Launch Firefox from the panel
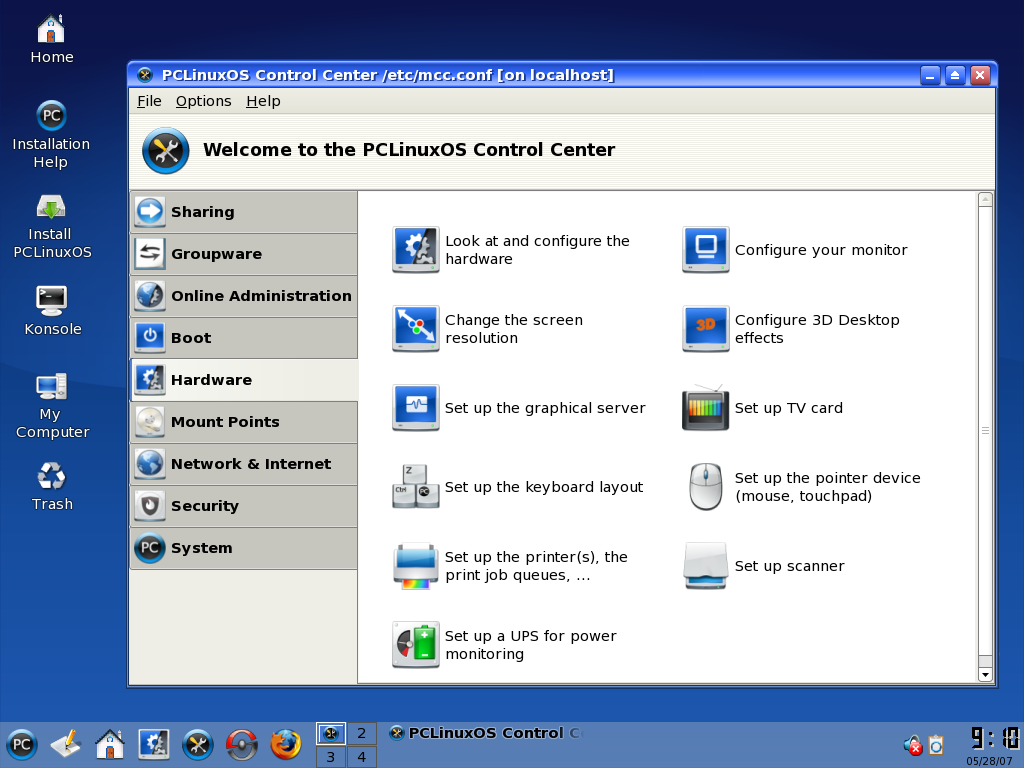The height and width of the screenshot is (768, 1024). (x=286, y=744)
